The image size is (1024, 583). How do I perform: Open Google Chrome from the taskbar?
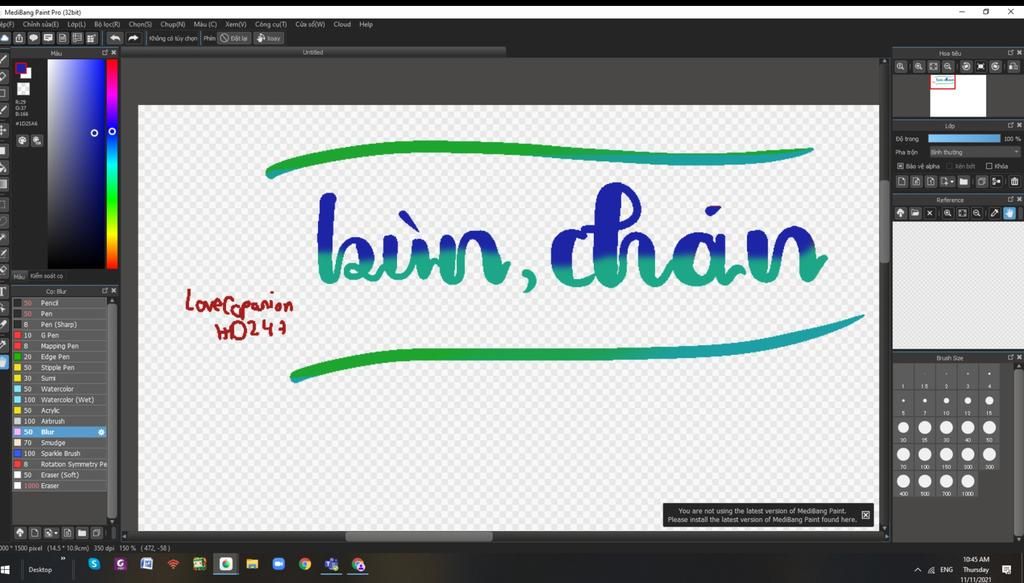click(305, 564)
